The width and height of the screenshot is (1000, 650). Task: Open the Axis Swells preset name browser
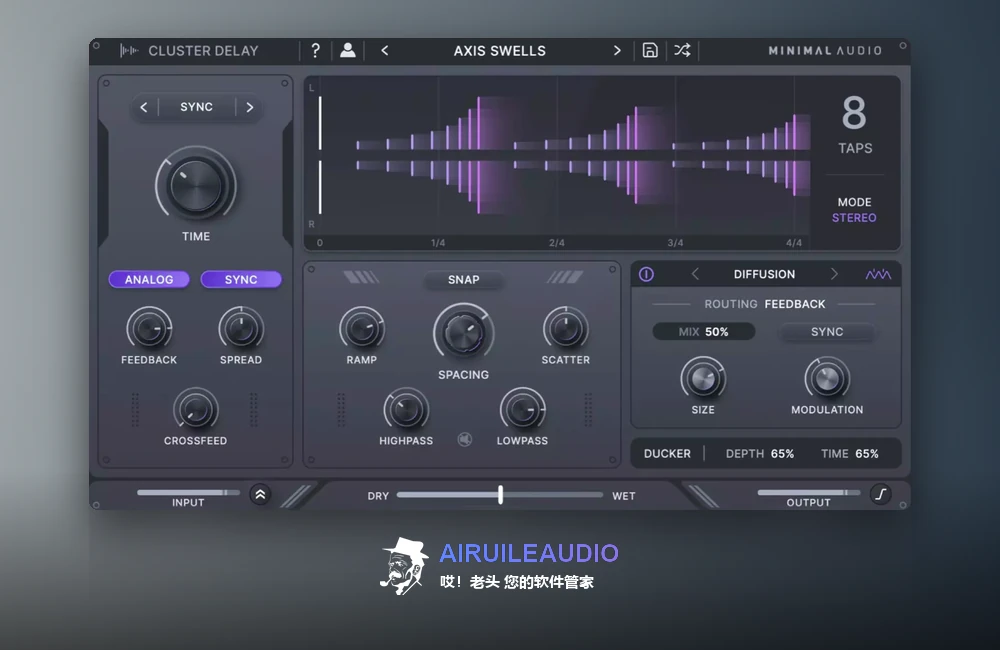[500, 51]
